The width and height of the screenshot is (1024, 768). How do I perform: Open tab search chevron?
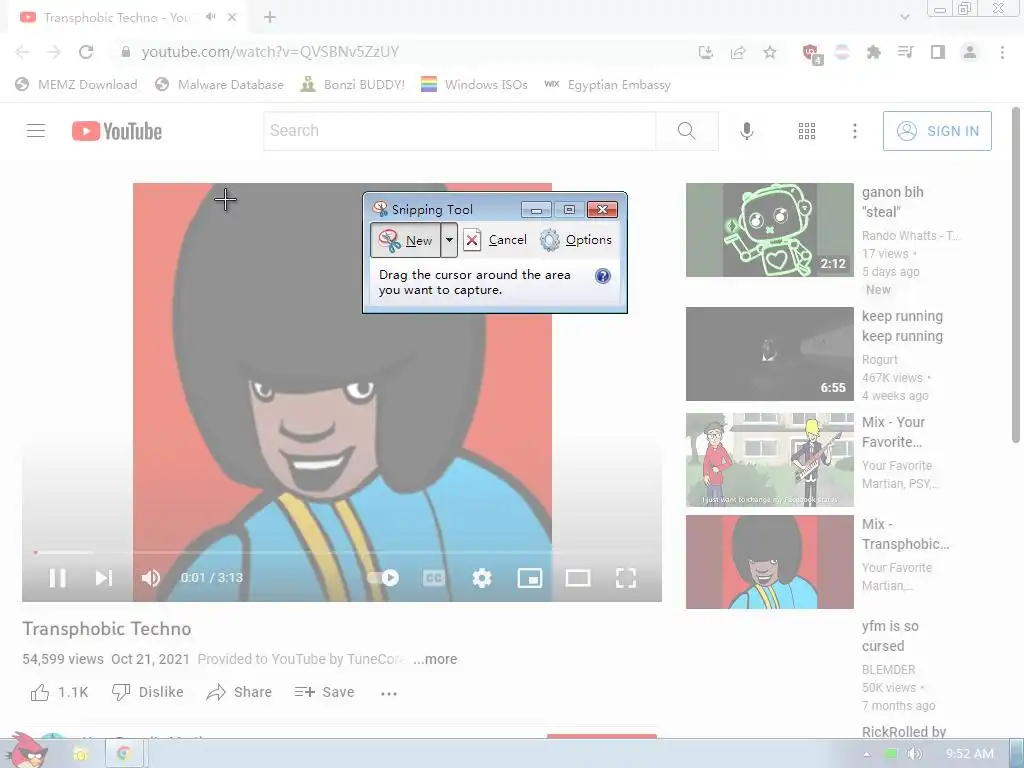point(904,17)
